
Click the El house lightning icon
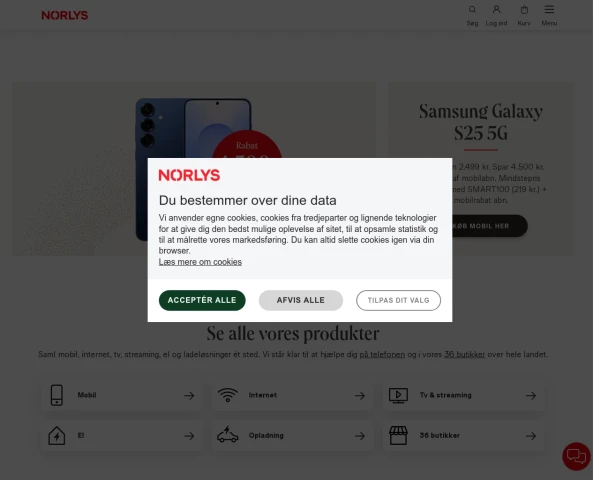[x=57, y=436]
